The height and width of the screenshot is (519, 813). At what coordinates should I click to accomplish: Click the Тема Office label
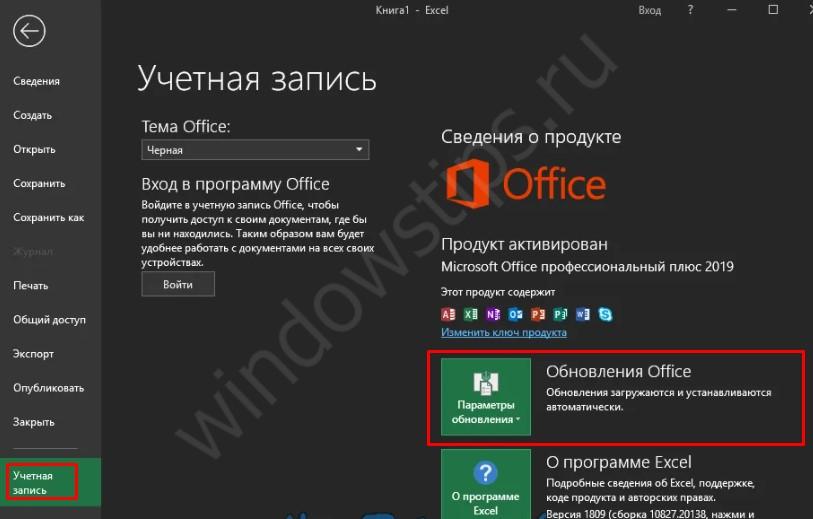point(186,127)
